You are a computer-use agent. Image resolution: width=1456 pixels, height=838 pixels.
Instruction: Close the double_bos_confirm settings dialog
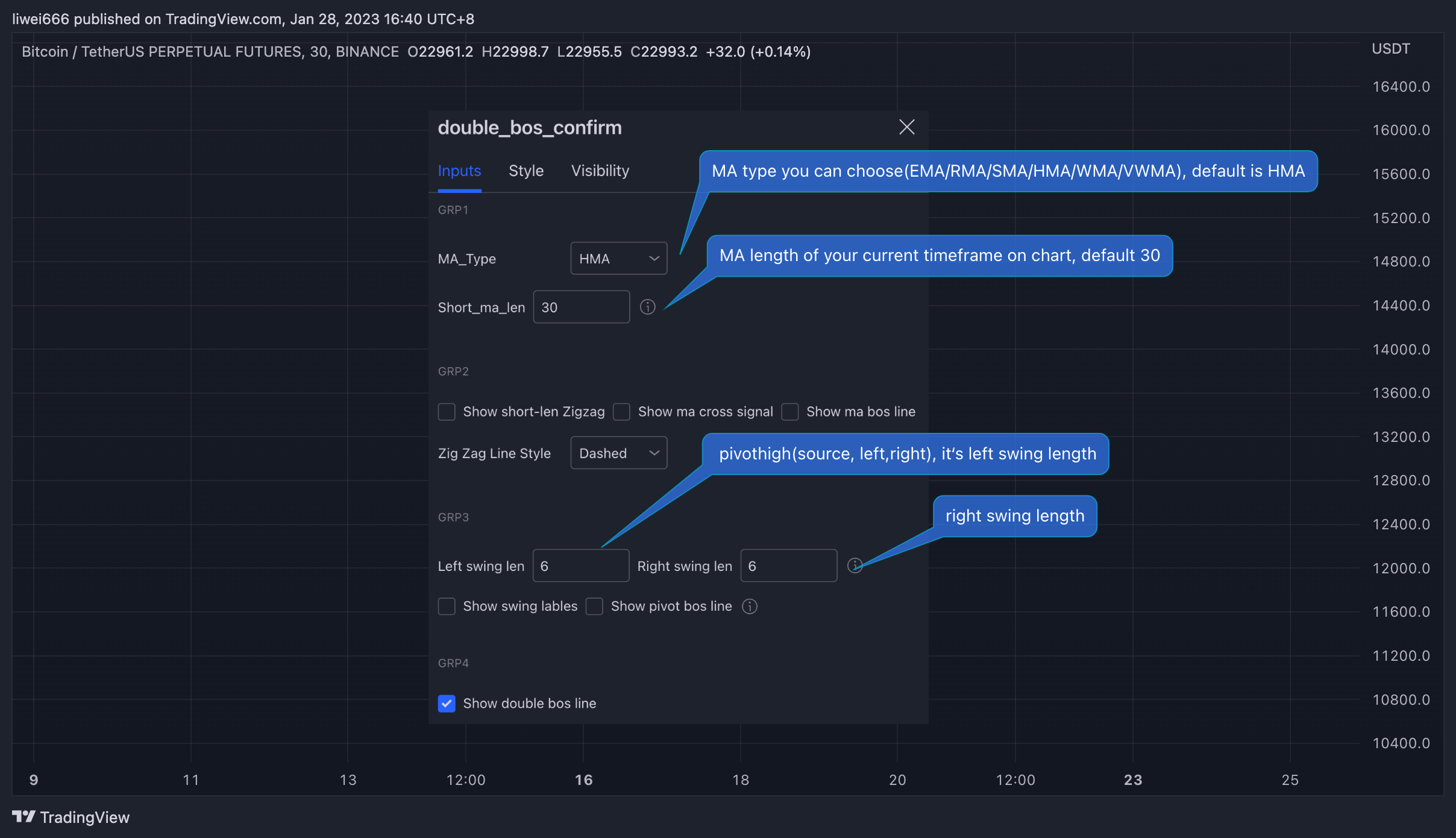pos(906,127)
